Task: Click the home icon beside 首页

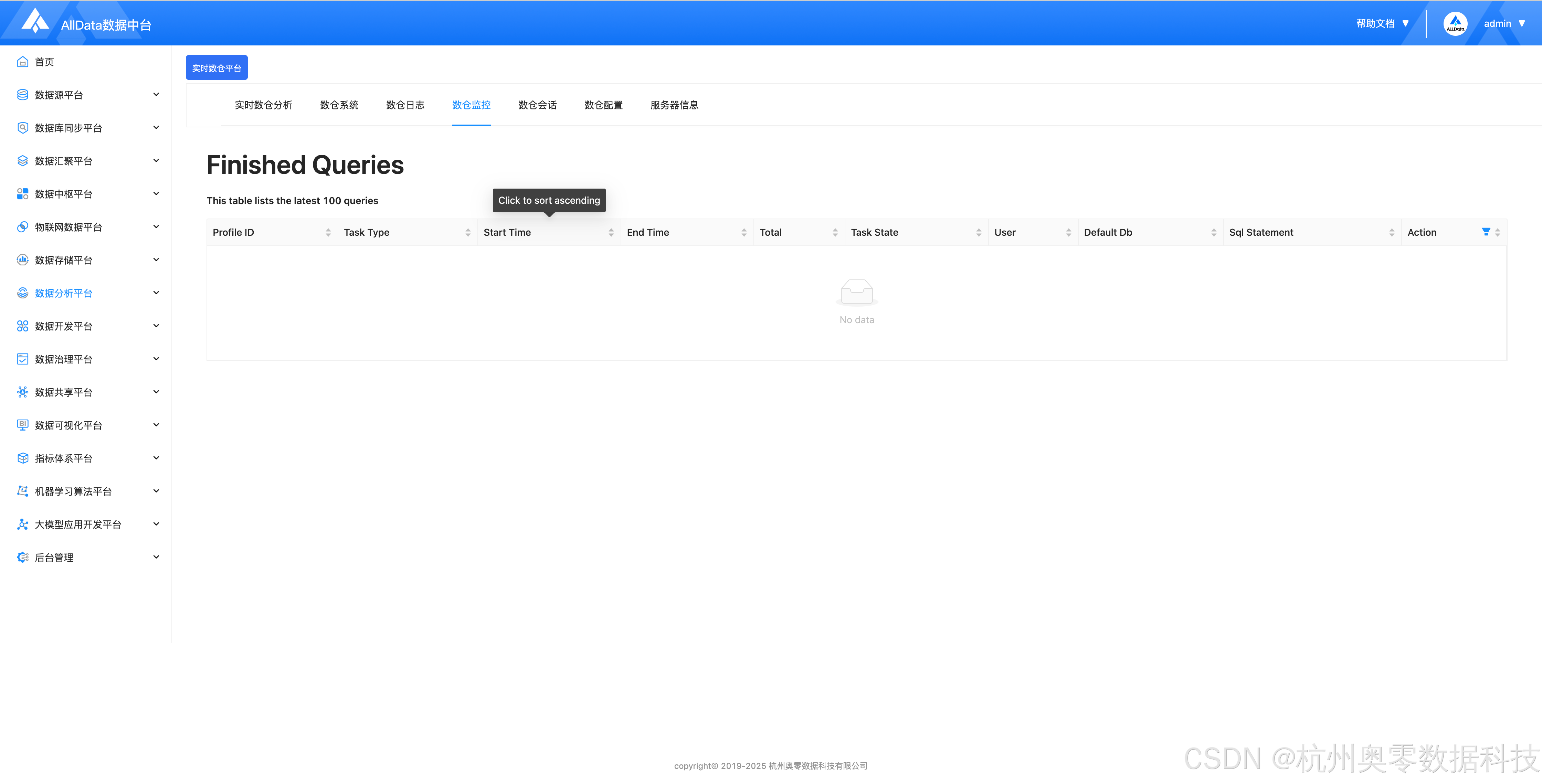Action: point(23,62)
